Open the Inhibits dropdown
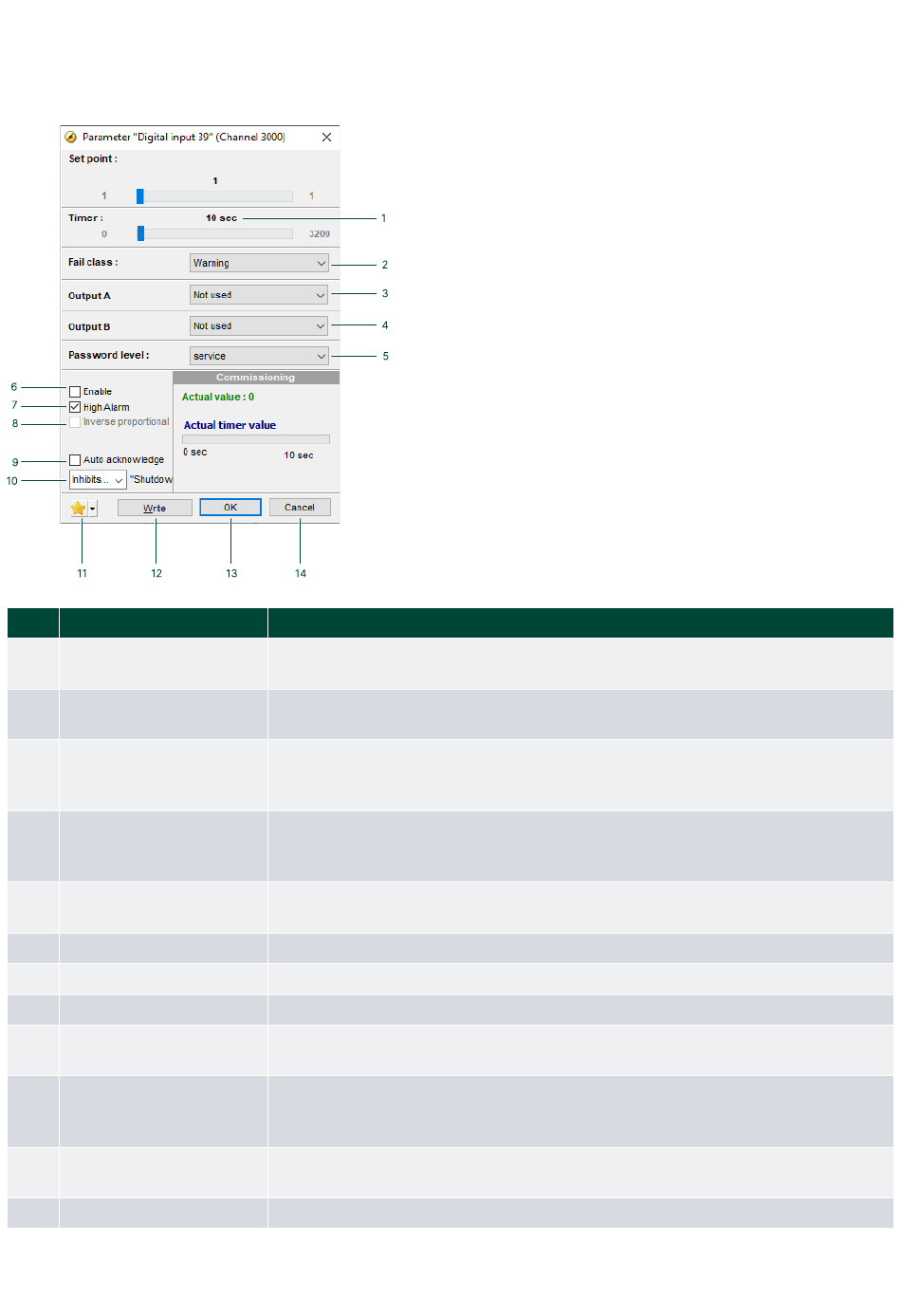Screen dimensions: 901x1316 98,480
